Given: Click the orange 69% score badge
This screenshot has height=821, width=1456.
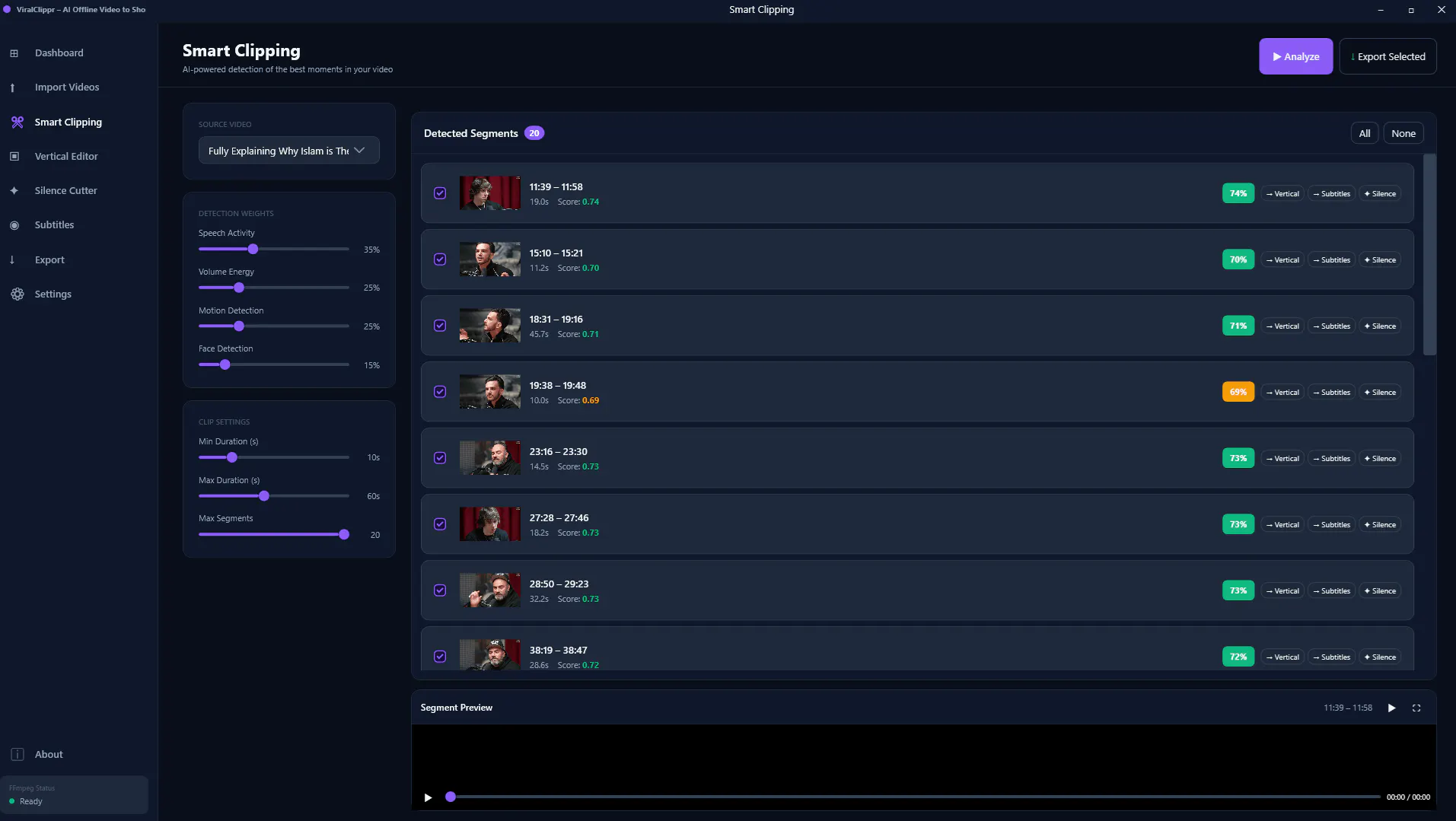Looking at the screenshot, I should (x=1238, y=392).
